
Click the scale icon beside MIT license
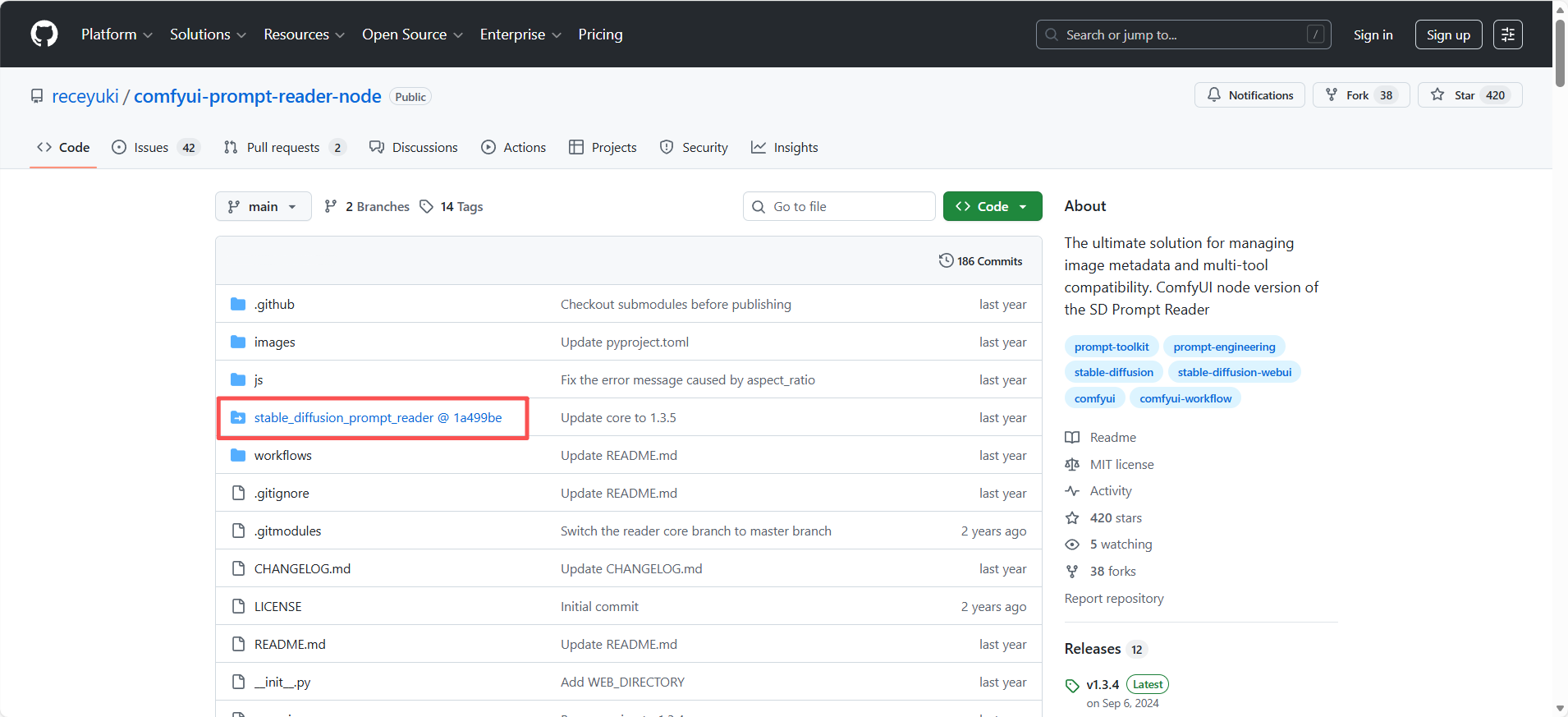click(1072, 465)
